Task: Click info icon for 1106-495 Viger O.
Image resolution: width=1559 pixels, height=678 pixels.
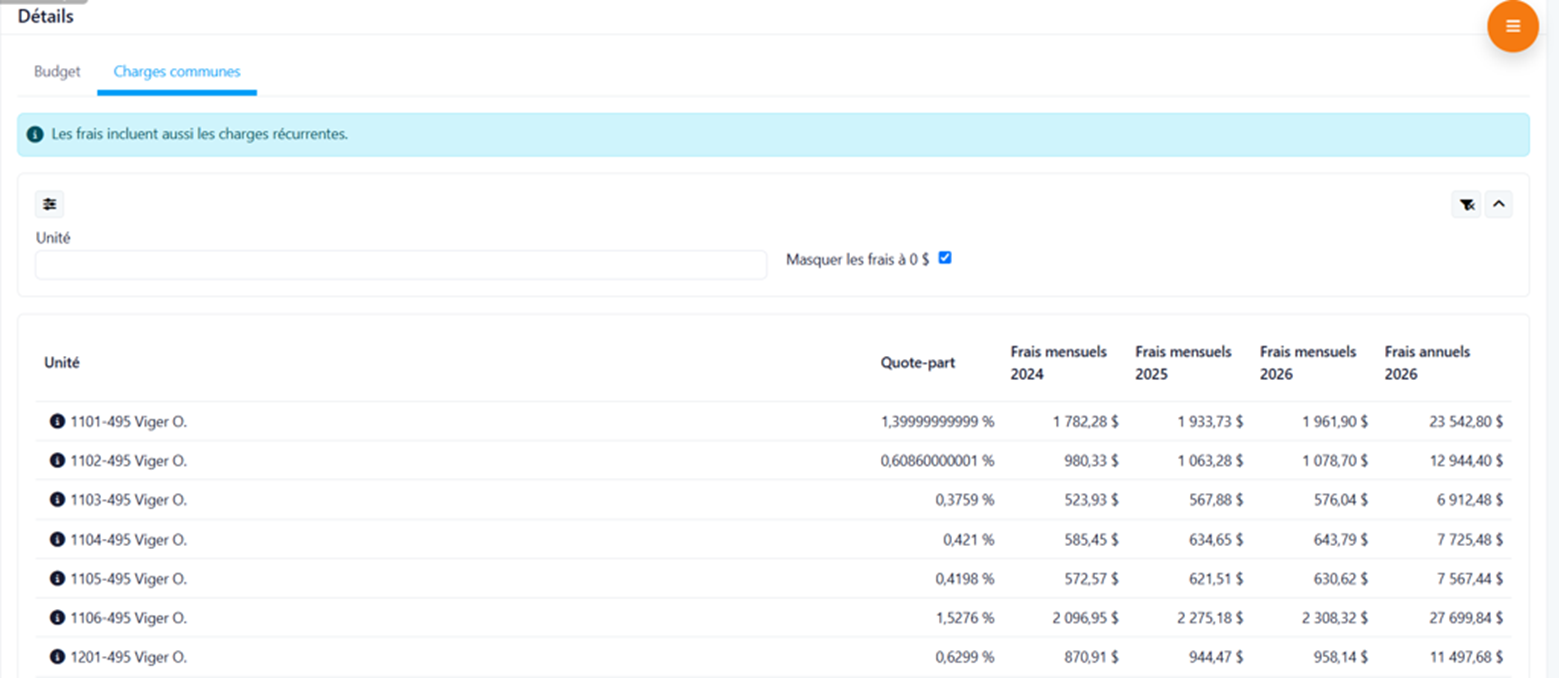Action: (x=57, y=618)
